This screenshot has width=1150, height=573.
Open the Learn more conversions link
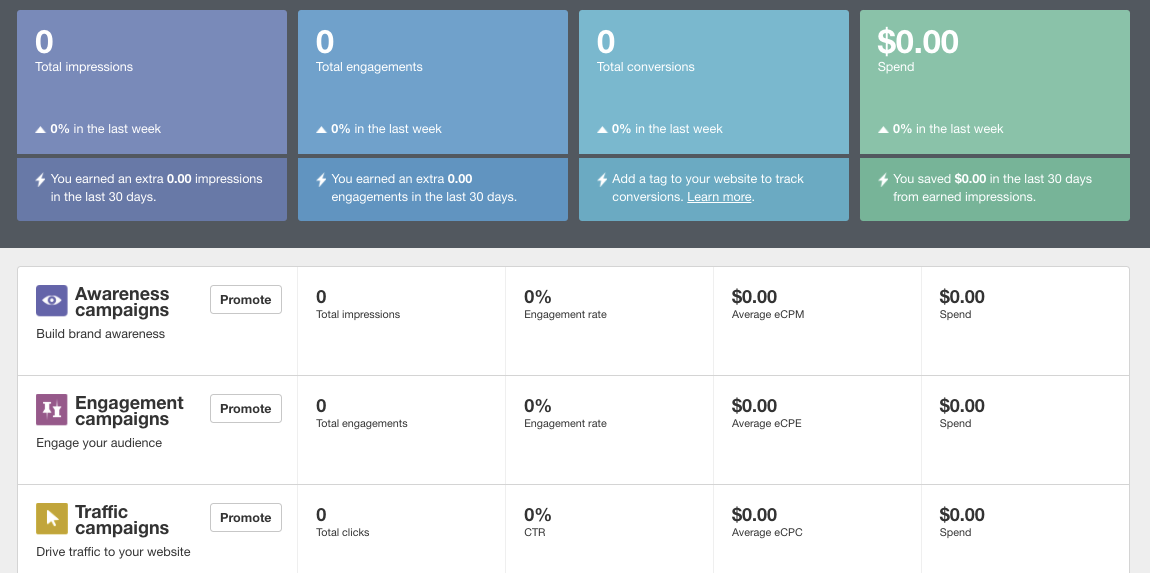coord(719,197)
